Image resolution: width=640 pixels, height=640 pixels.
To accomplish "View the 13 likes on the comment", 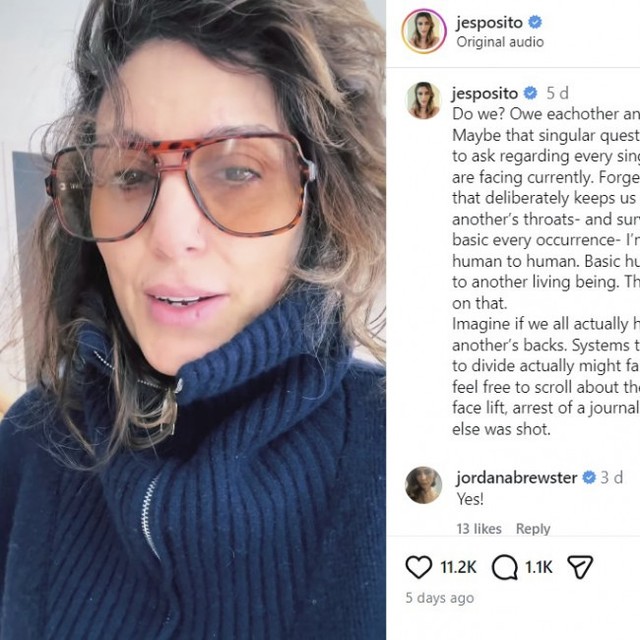I will (x=479, y=529).
